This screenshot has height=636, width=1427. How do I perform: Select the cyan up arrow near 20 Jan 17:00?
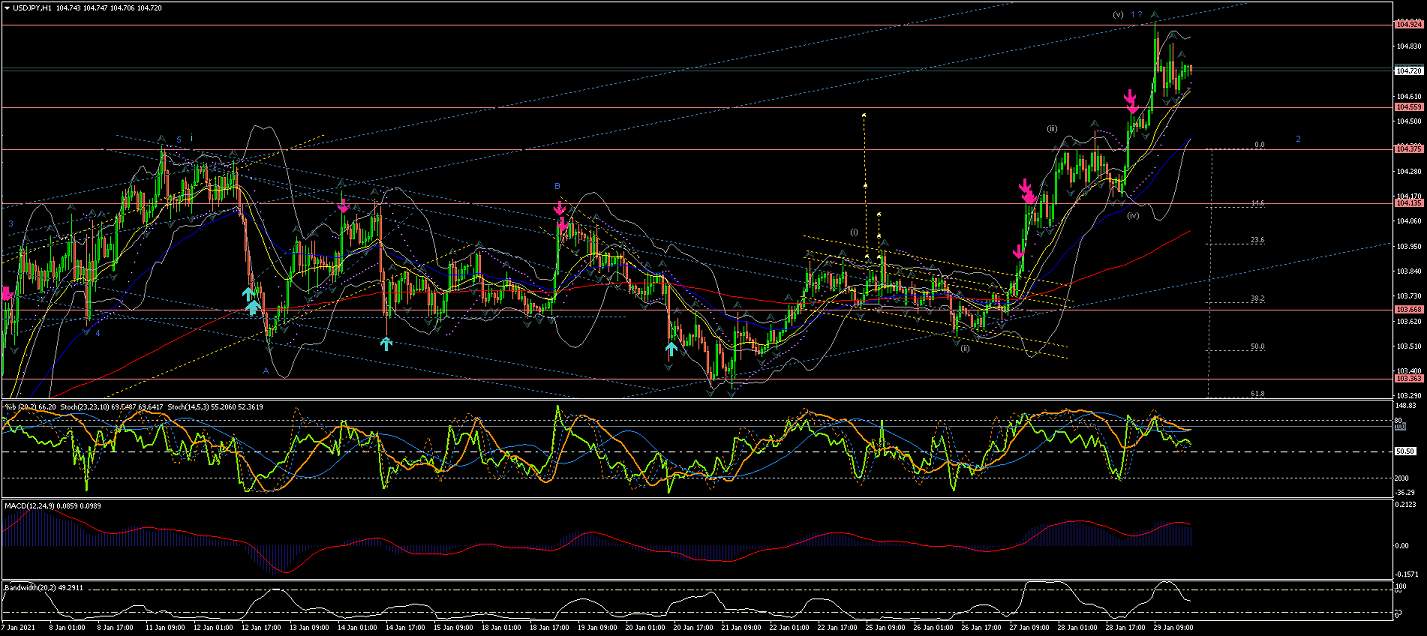[x=670, y=349]
